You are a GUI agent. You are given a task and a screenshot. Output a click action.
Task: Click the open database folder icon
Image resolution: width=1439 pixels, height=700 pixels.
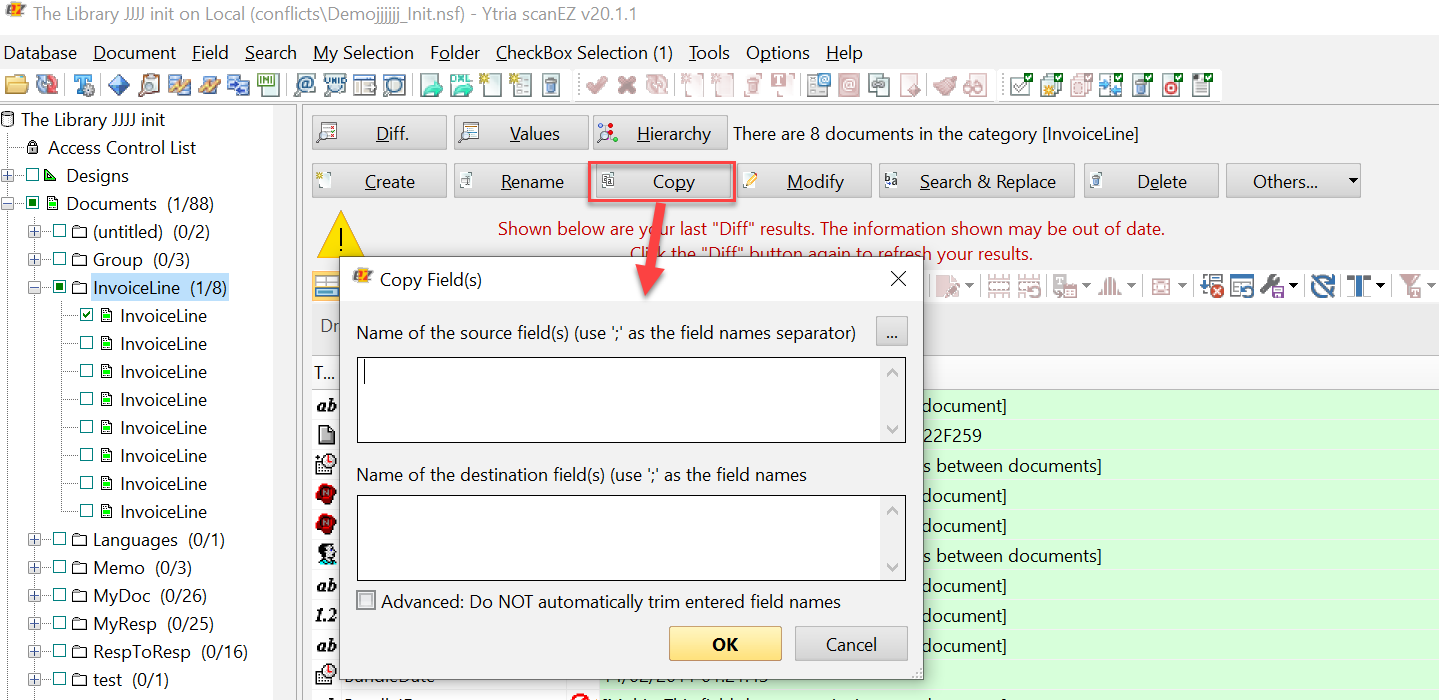[16, 86]
